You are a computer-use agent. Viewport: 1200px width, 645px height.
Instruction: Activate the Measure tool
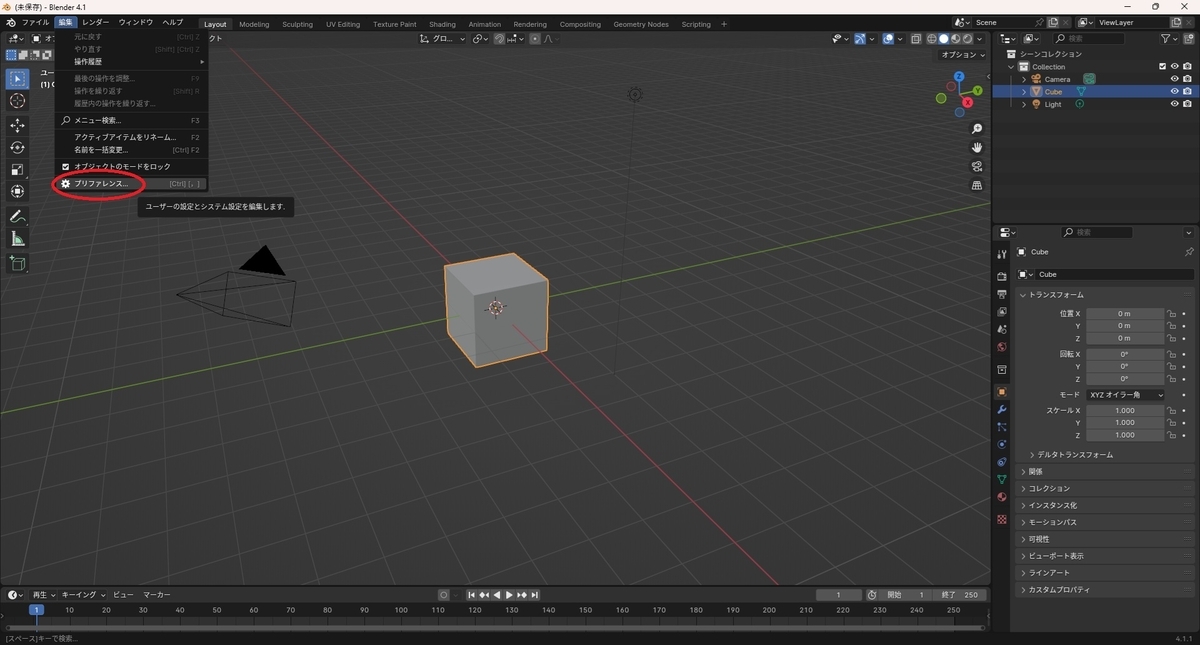17,239
